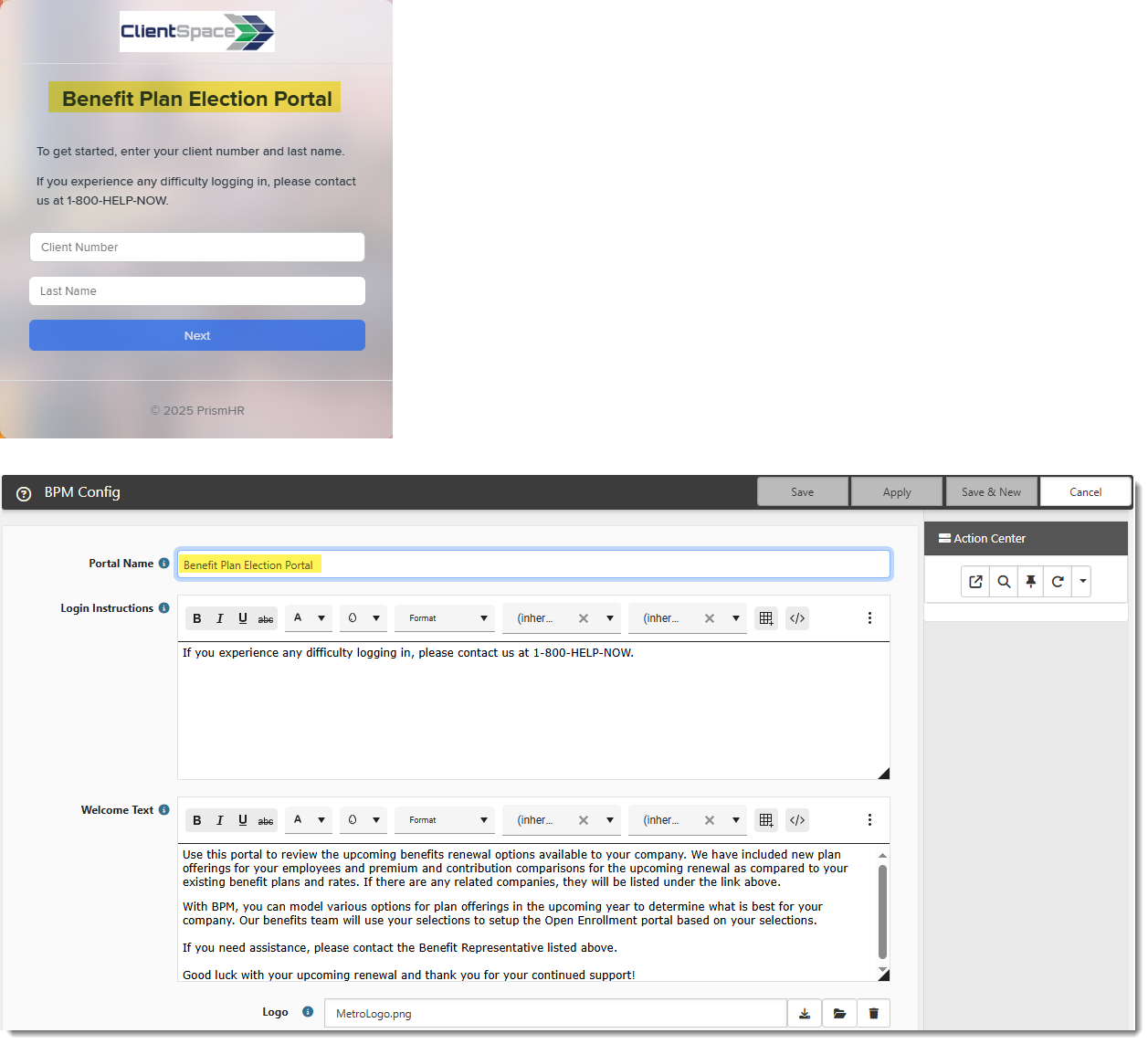Image resolution: width=1148 pixels, height=1044 pixels.
Task: Click the Action Center refresh icon
Action: pyautogui.click(x=1058, y=582)
